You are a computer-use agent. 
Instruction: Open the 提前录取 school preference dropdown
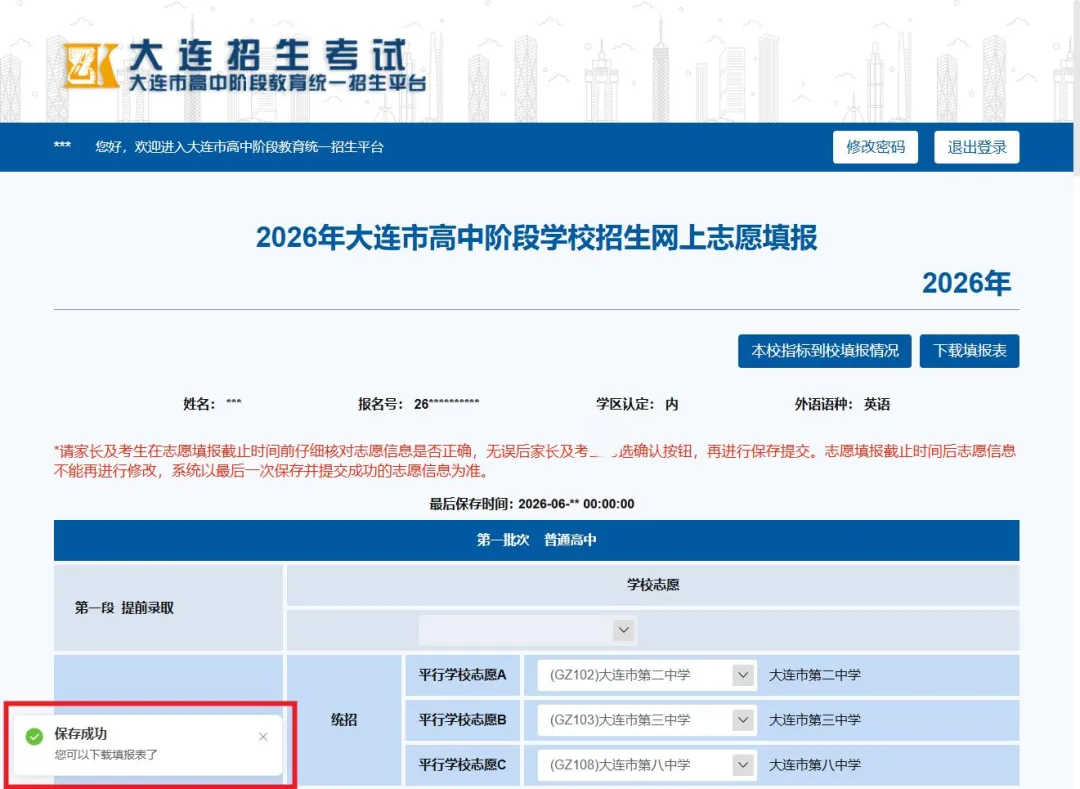(528, 630)
